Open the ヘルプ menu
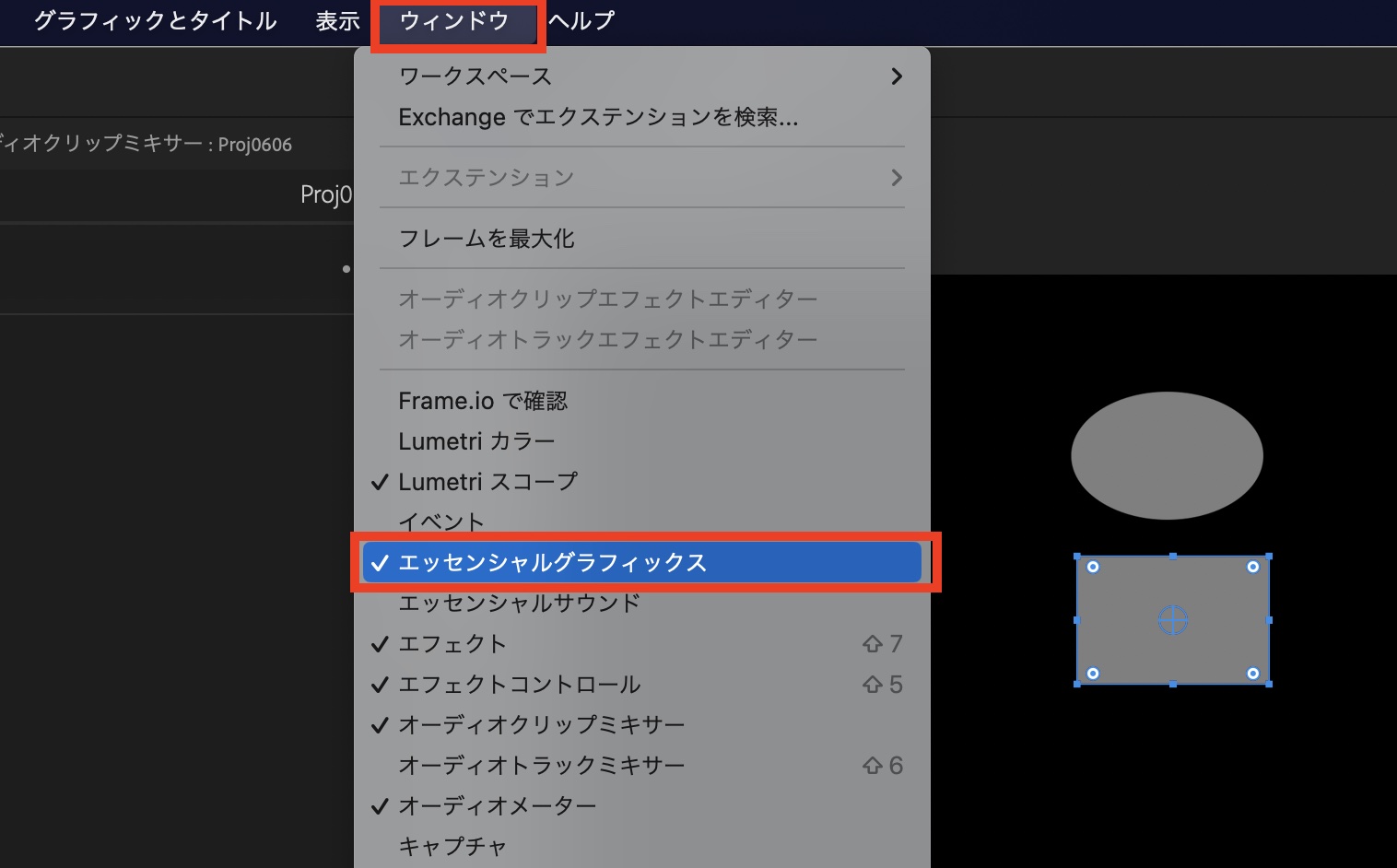This screenshot has height=868, width=1397. 581,22
